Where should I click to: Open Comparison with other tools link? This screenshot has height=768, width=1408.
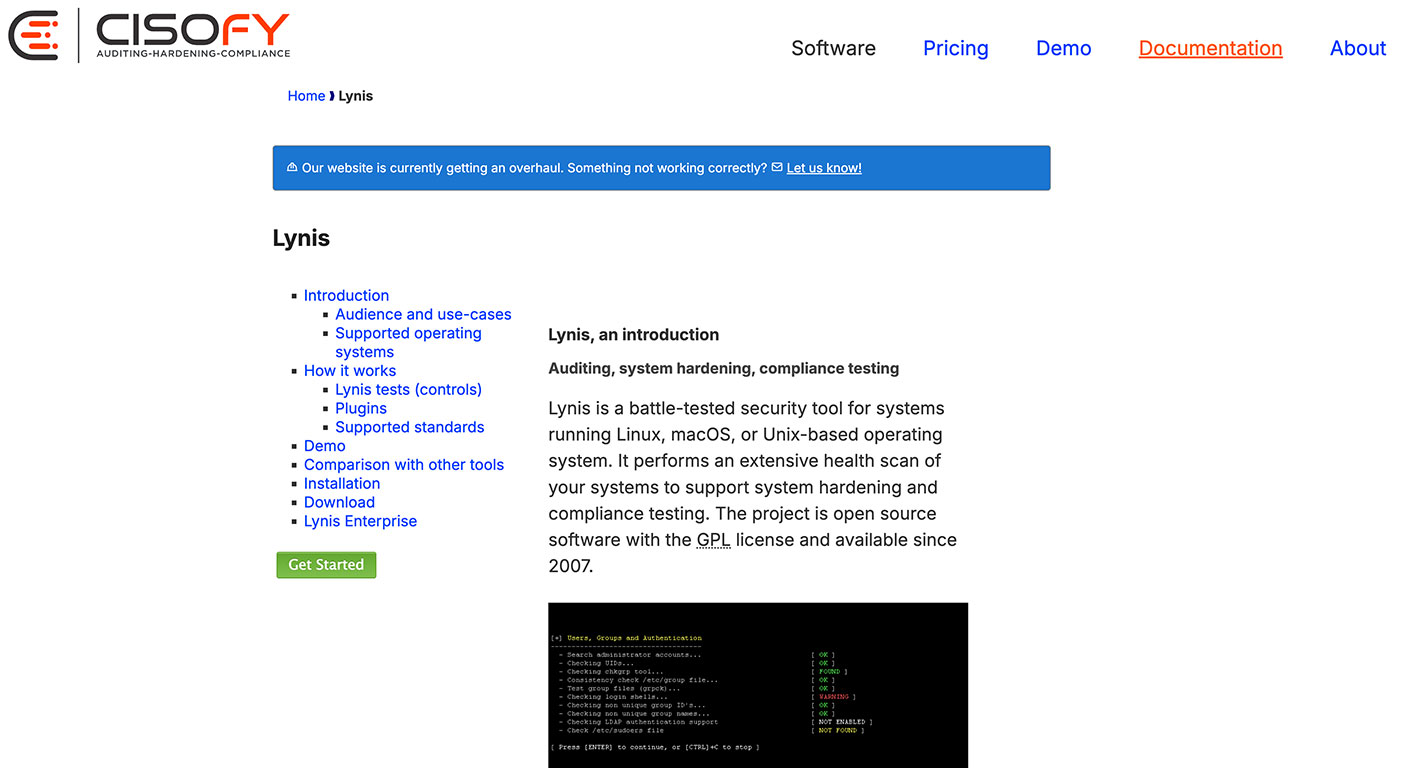click(403, 464)
